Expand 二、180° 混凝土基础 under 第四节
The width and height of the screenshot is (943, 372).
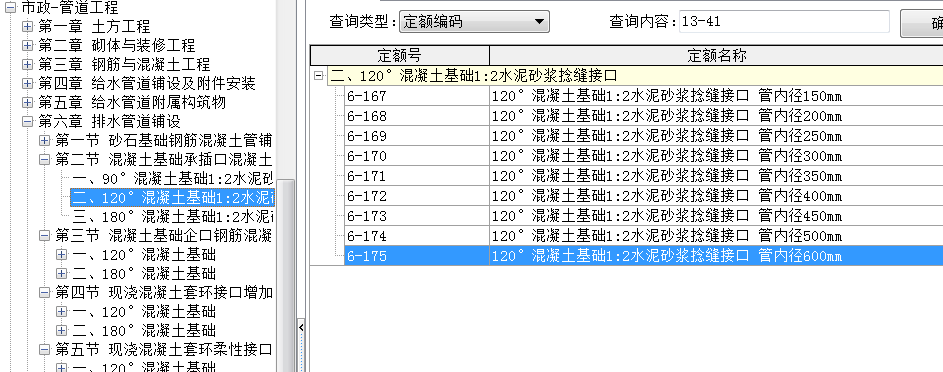point(61,331)
